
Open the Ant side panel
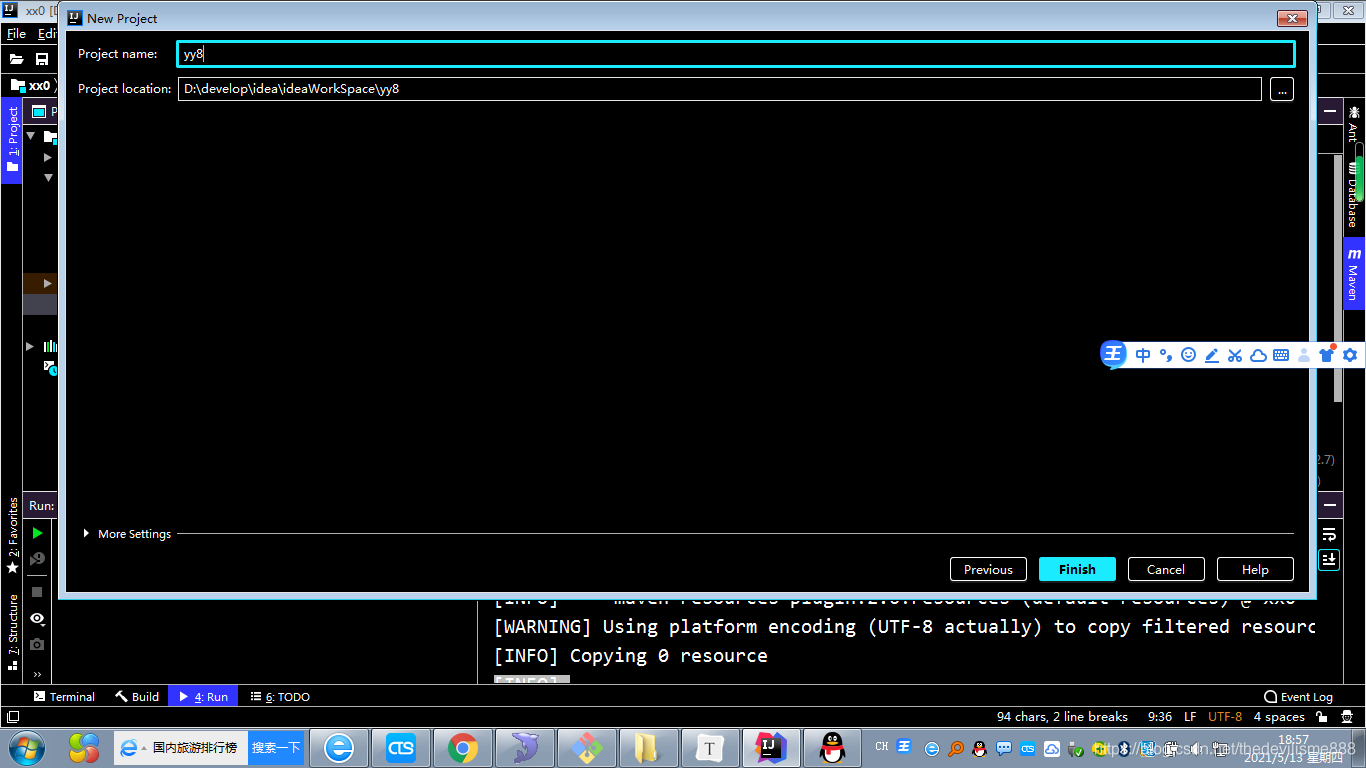[x=1354, y=125]
